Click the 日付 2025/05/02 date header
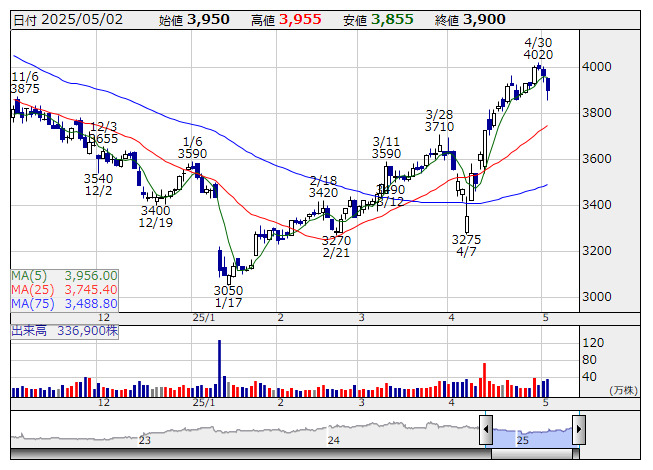This screenshot has height=470, width=653. (68, 20)
